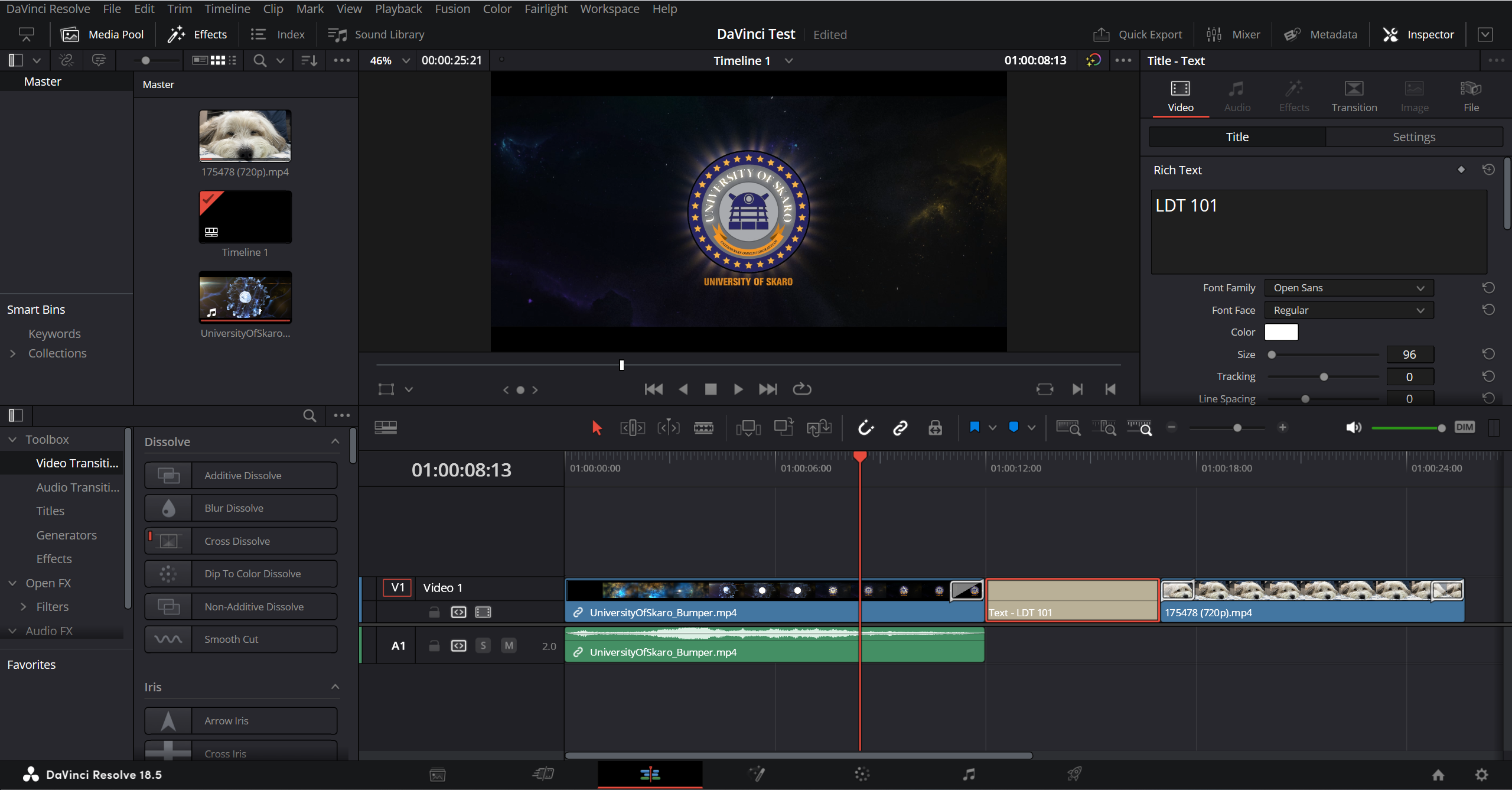Toggle Linked Selection
This screenshot has width=1512, height=790.
point(900,428)
